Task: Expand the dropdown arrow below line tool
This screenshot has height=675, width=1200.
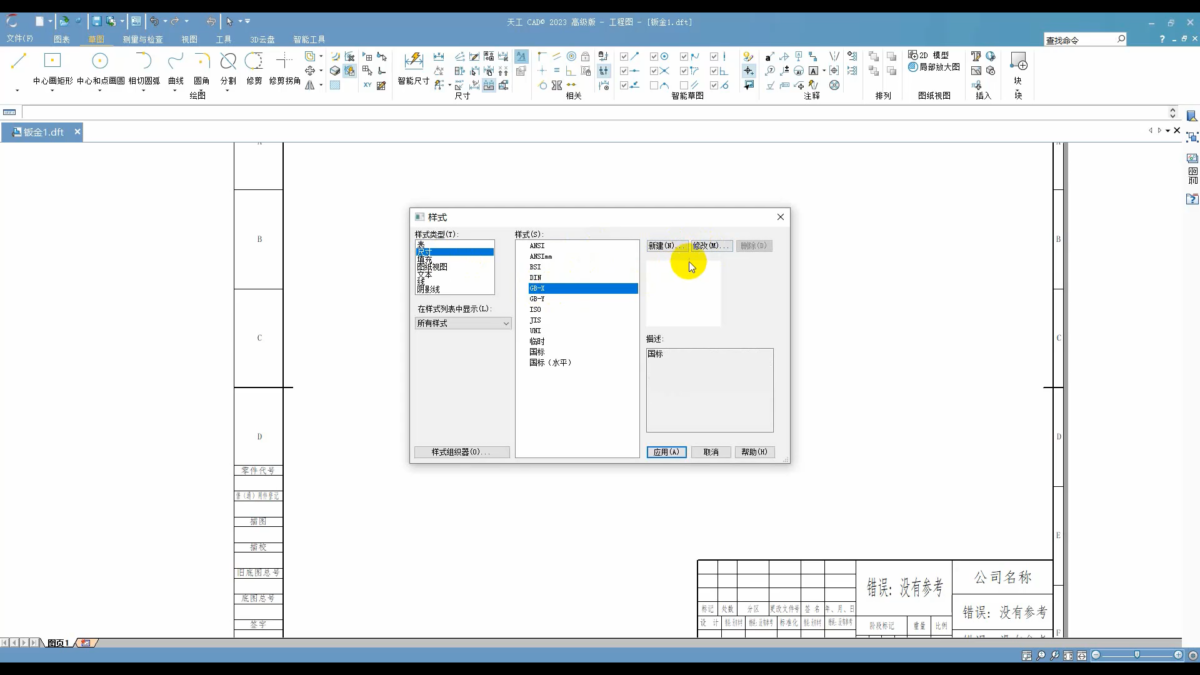Action: tap(17, 92)
